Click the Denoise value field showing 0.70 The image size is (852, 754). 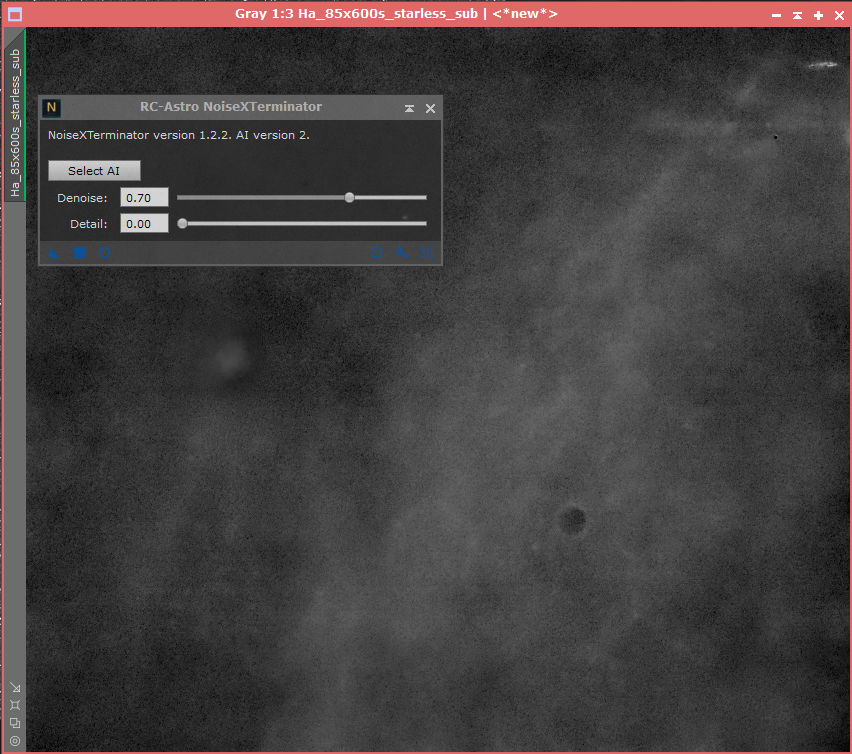[144, 198]
